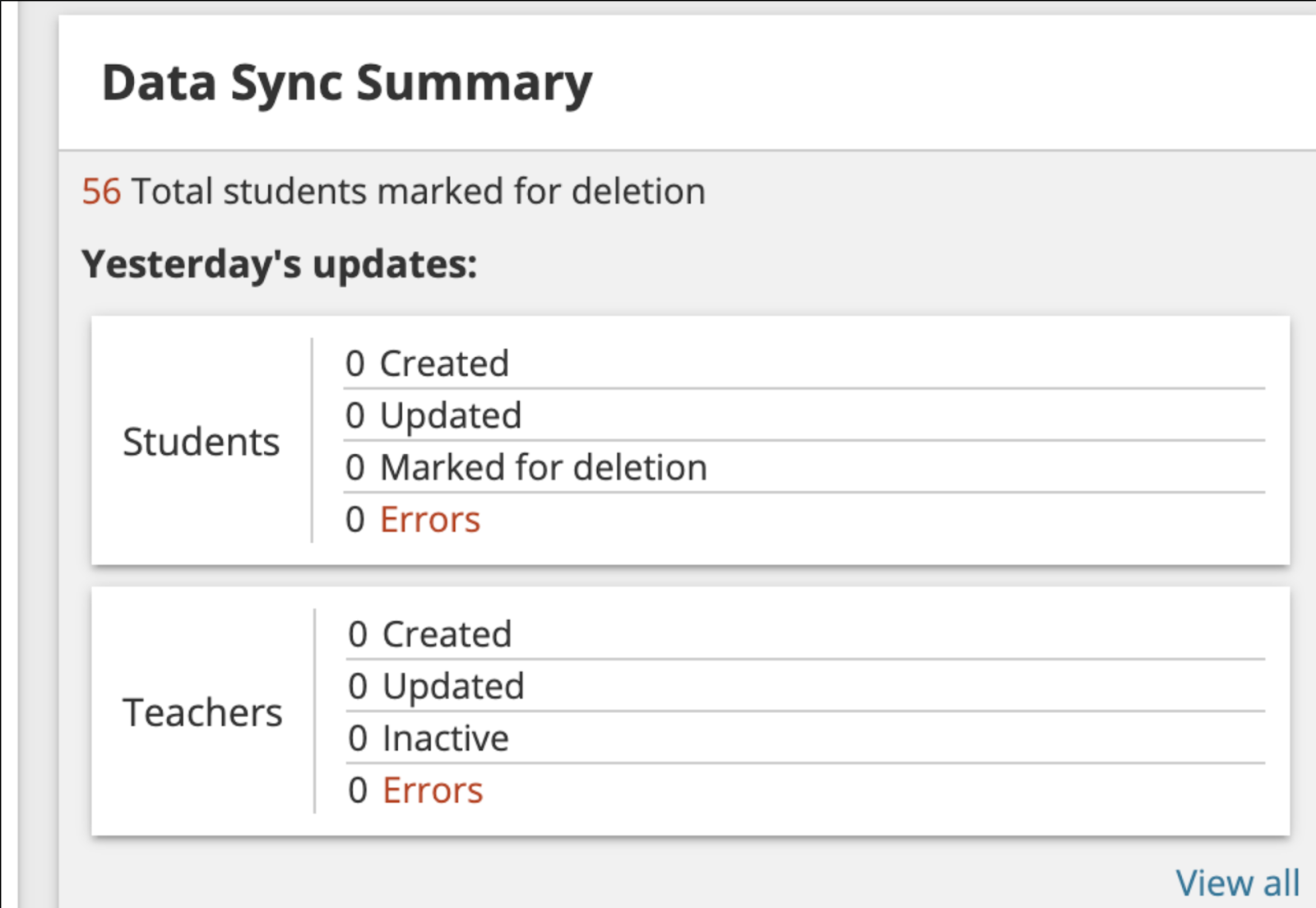Click the red 56 deletion count

click(x=101, y=192)
